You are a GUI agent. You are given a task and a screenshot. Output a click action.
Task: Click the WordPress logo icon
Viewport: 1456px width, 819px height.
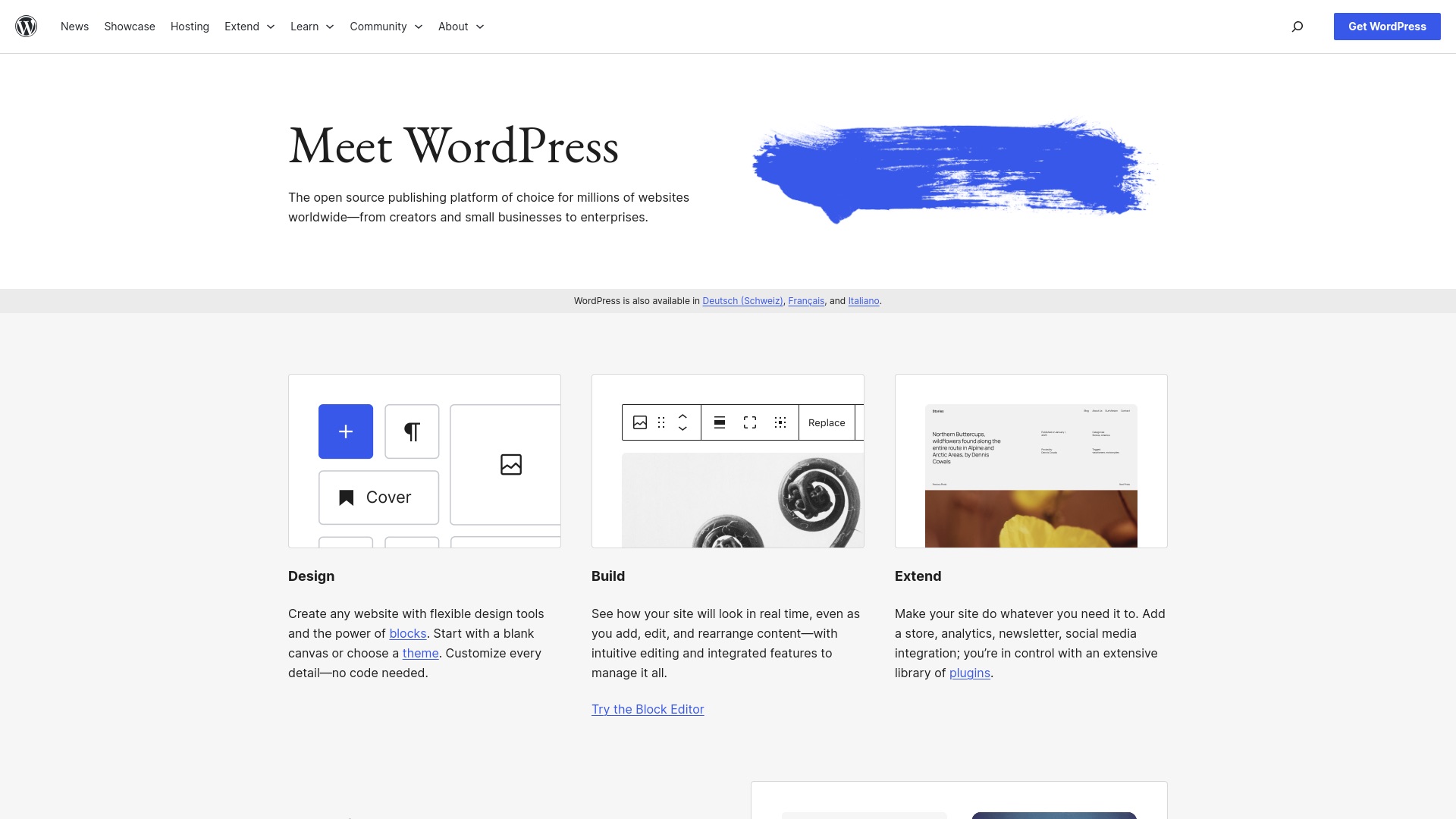27,27
